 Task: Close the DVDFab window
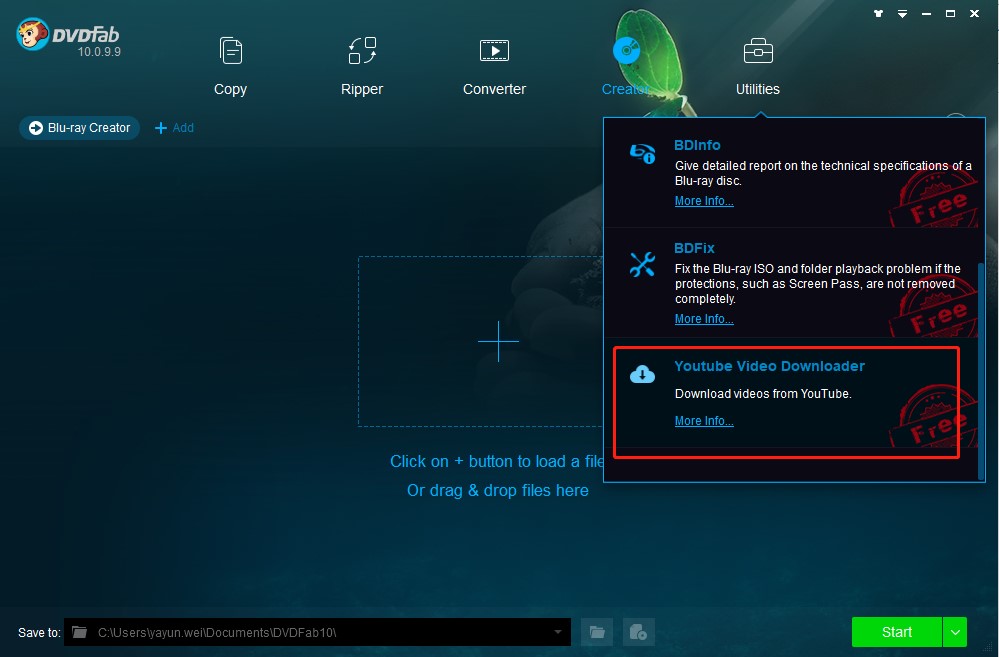tap(974, 13)
